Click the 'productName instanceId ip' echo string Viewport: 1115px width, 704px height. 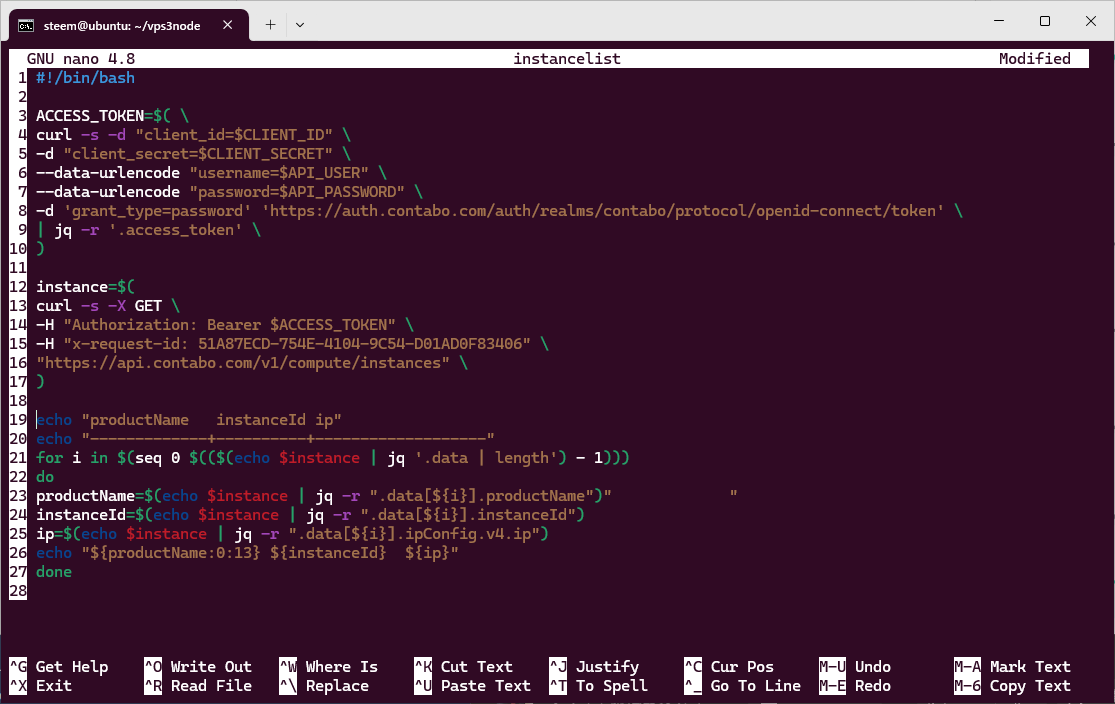[x=211, y=420]
